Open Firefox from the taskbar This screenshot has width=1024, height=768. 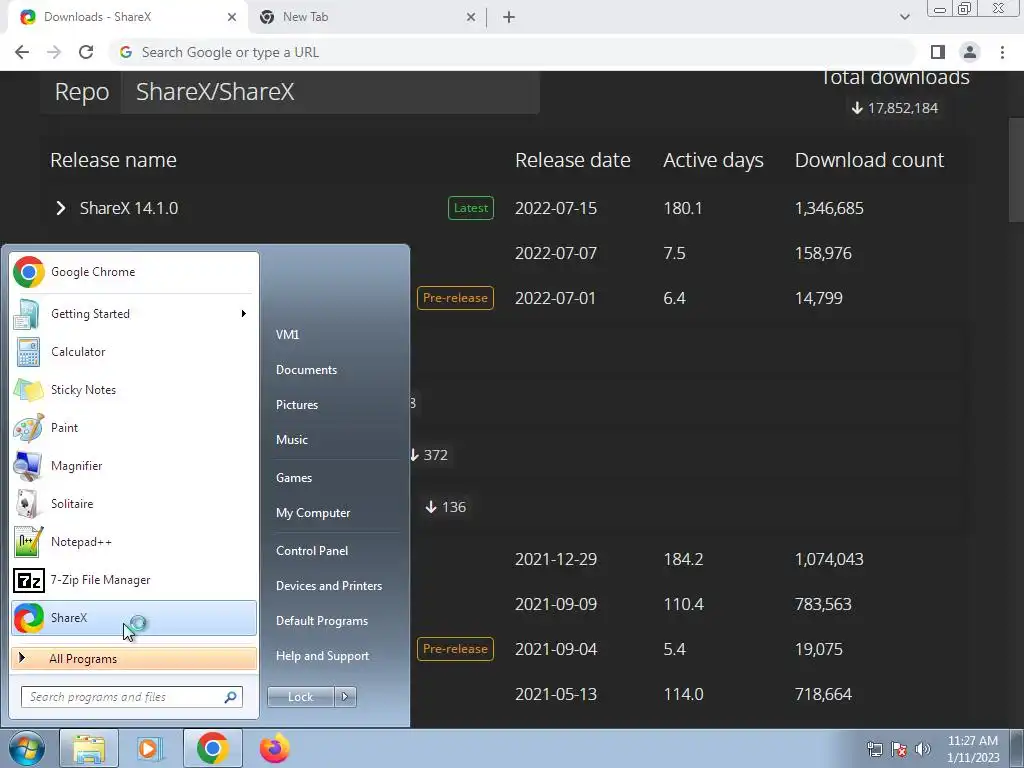click(274, 748)
